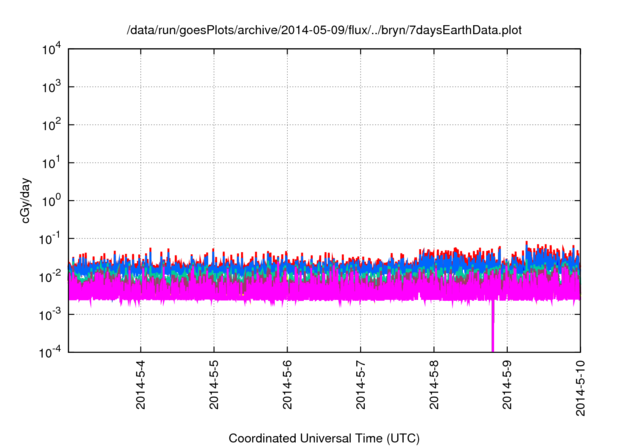Click the 10^1 y-axis tick label

click(51, 163)
